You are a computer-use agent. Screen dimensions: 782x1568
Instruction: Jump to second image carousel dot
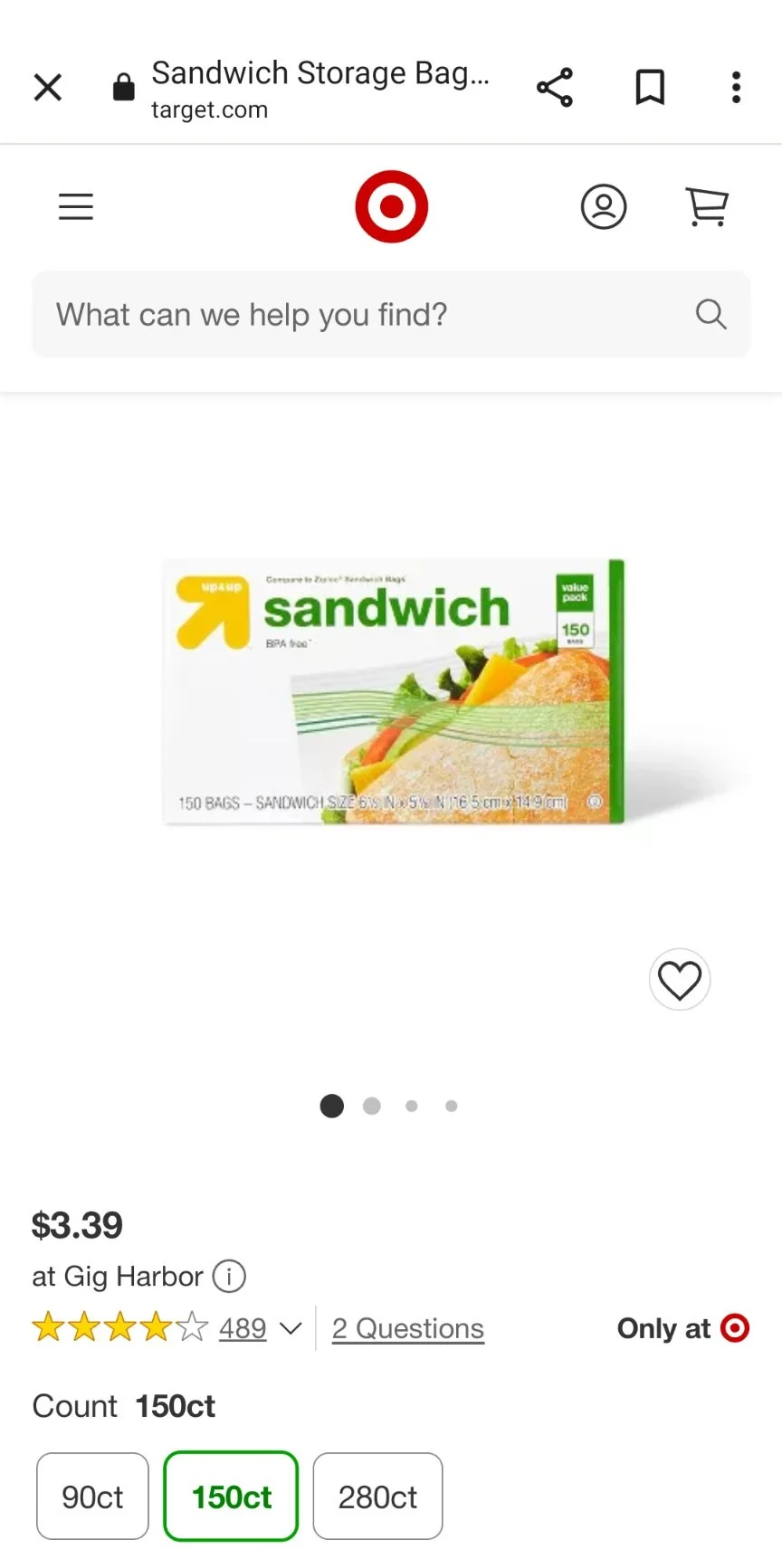pos(372,1106)
